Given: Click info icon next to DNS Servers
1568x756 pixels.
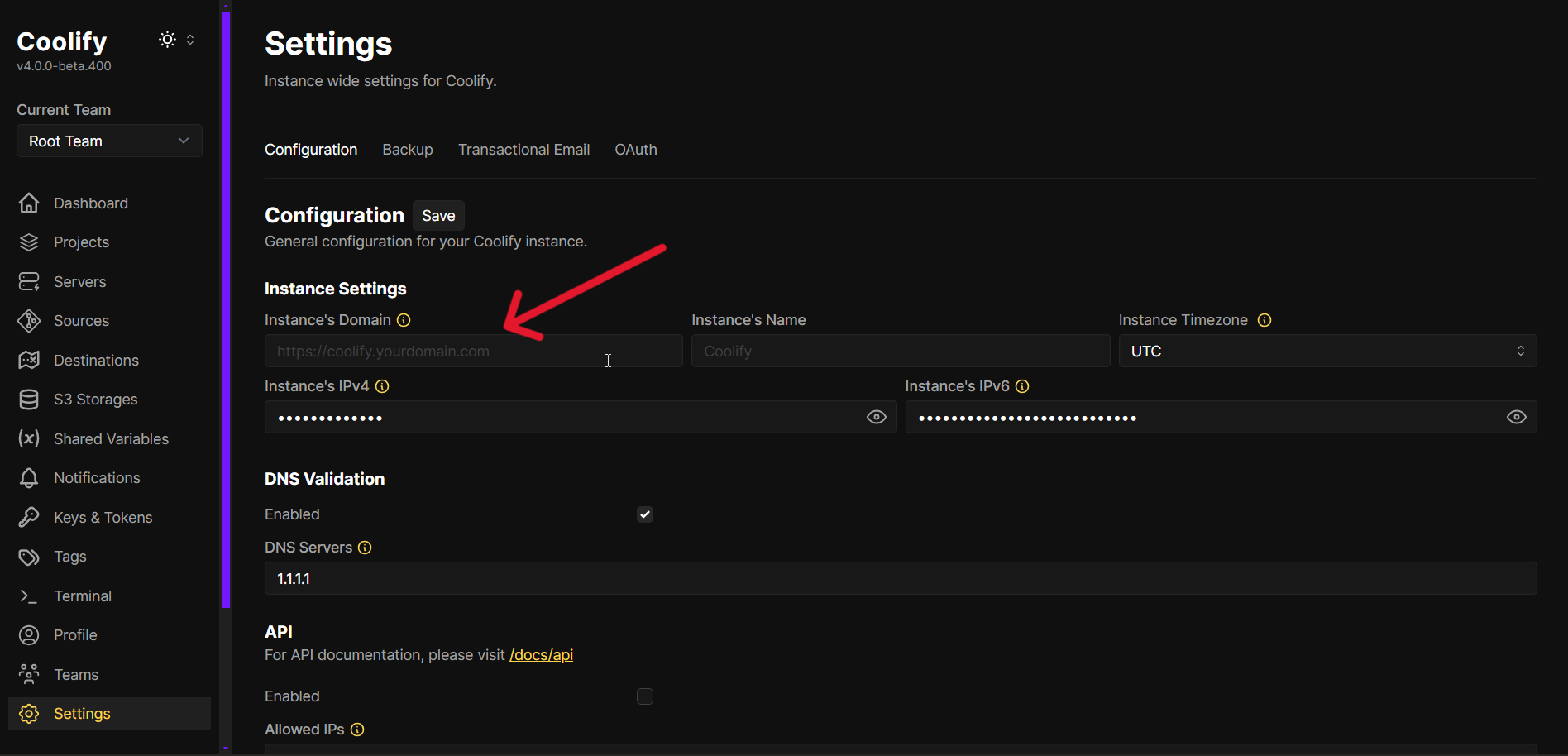Looking at the screenshot, I should tap(365, 548).
